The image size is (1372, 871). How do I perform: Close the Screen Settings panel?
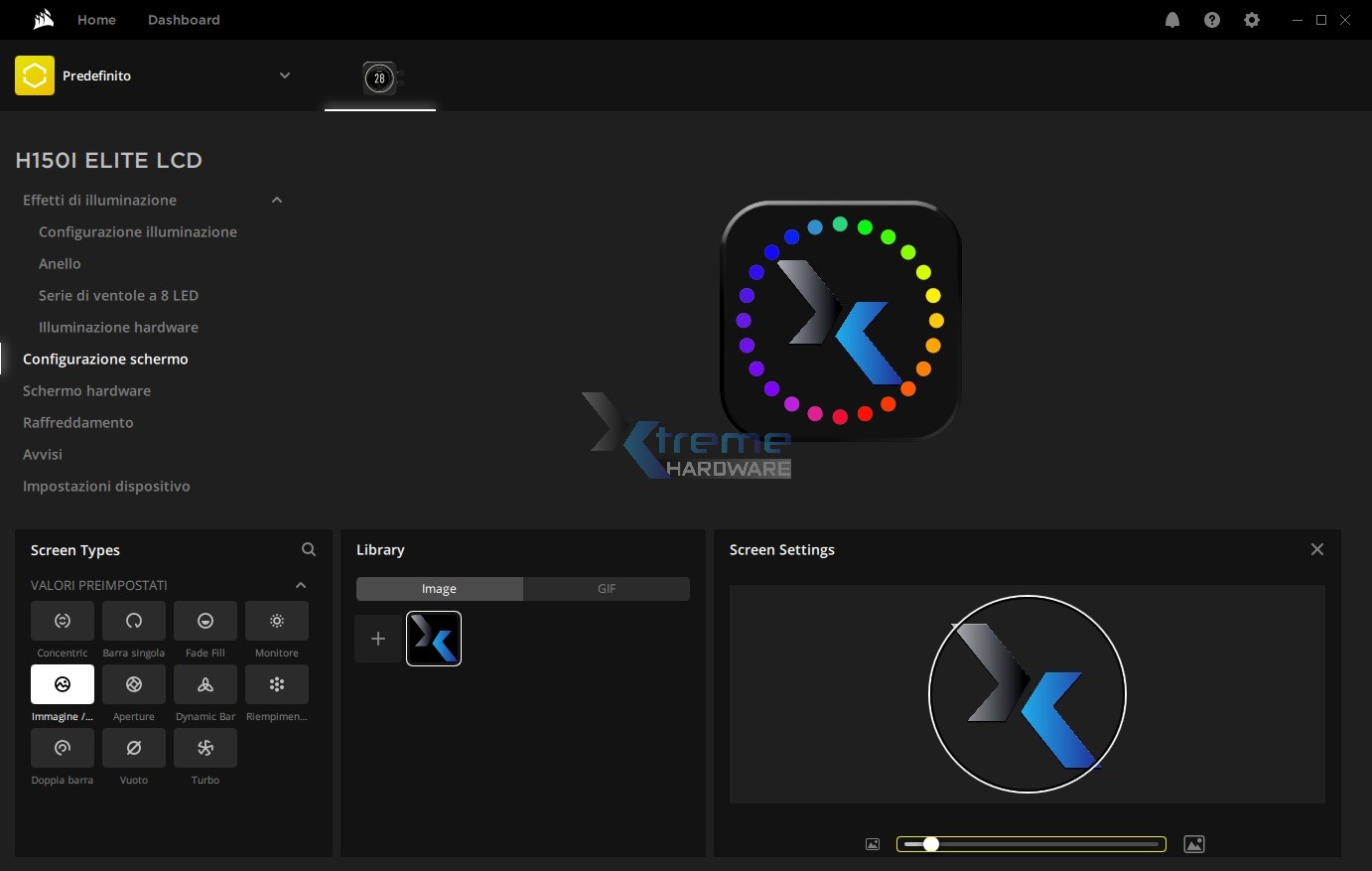point(1317,549)
